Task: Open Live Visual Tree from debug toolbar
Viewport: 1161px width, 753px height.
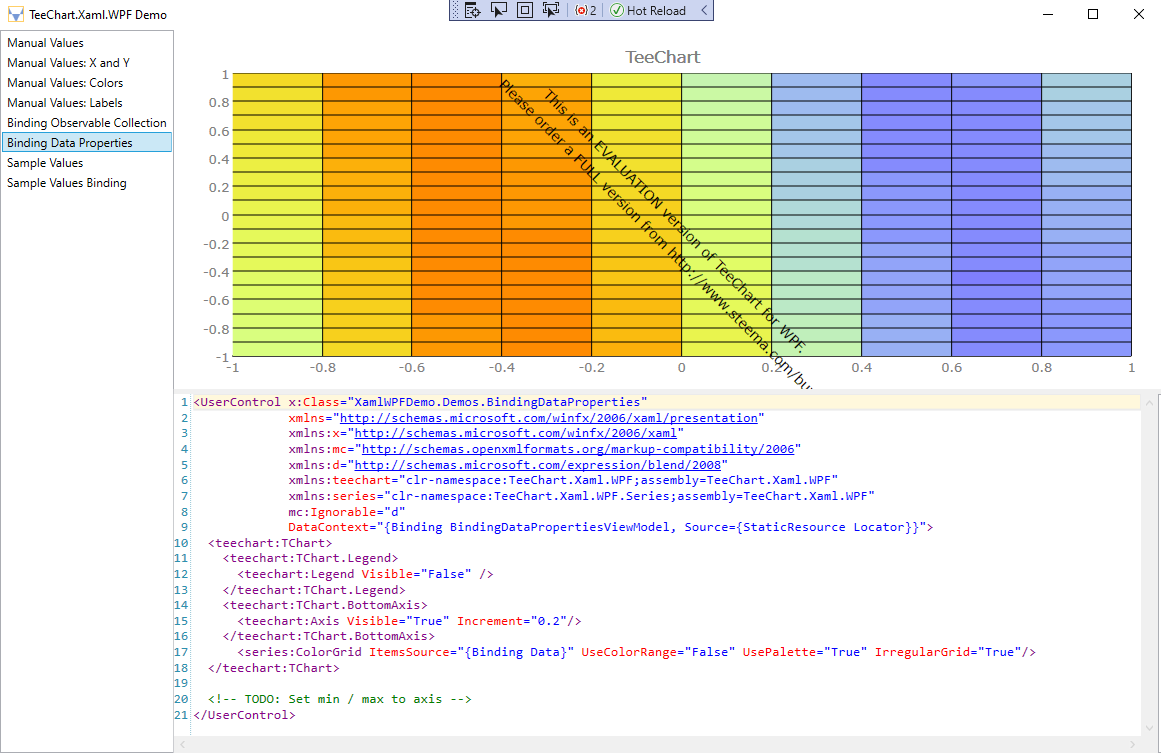Action: [x=472, y=10]
